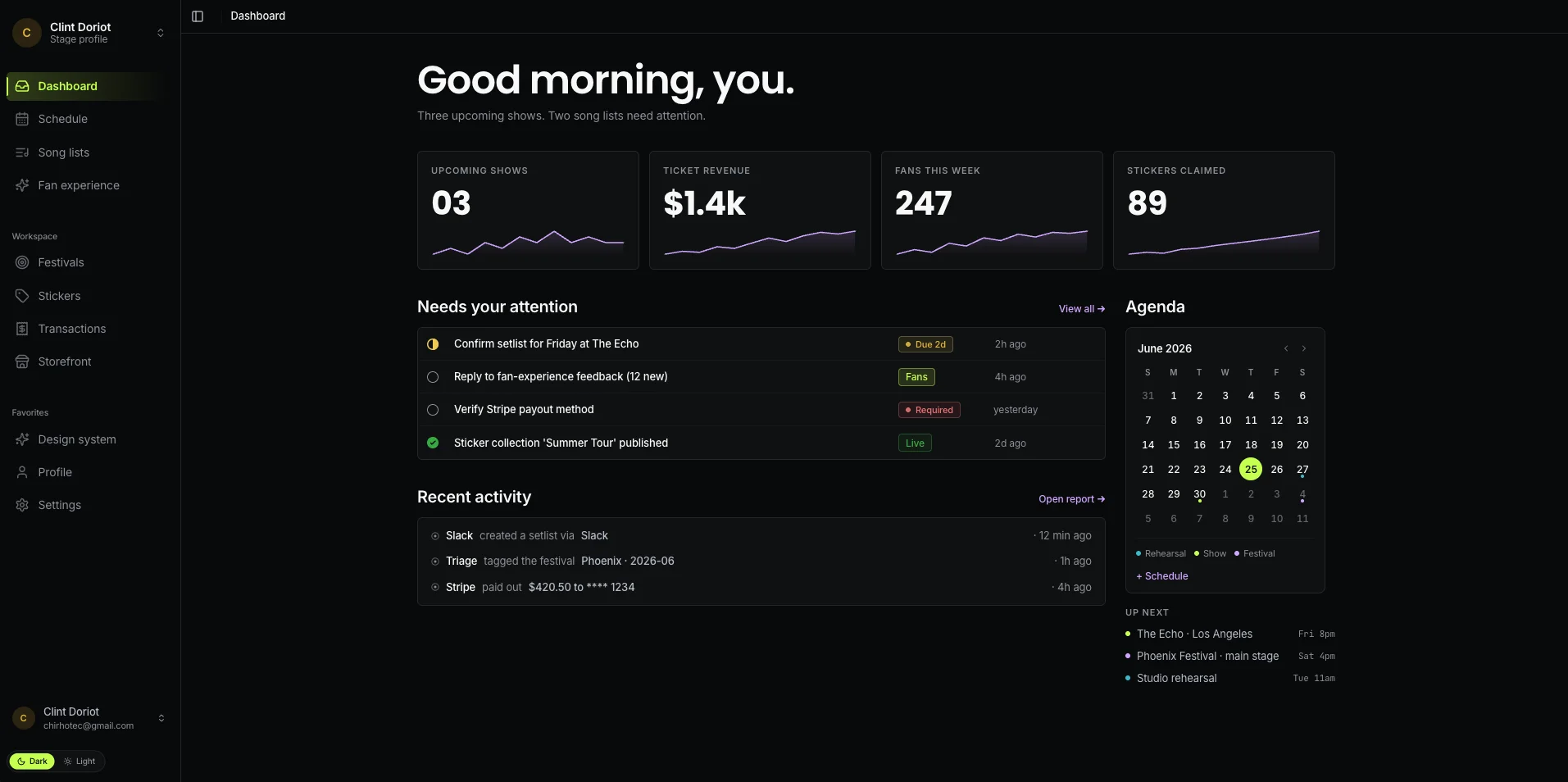The height and width of the screenshot is (782, 1568).
Task: Click the Profile person icon
Action: [22, 472]
